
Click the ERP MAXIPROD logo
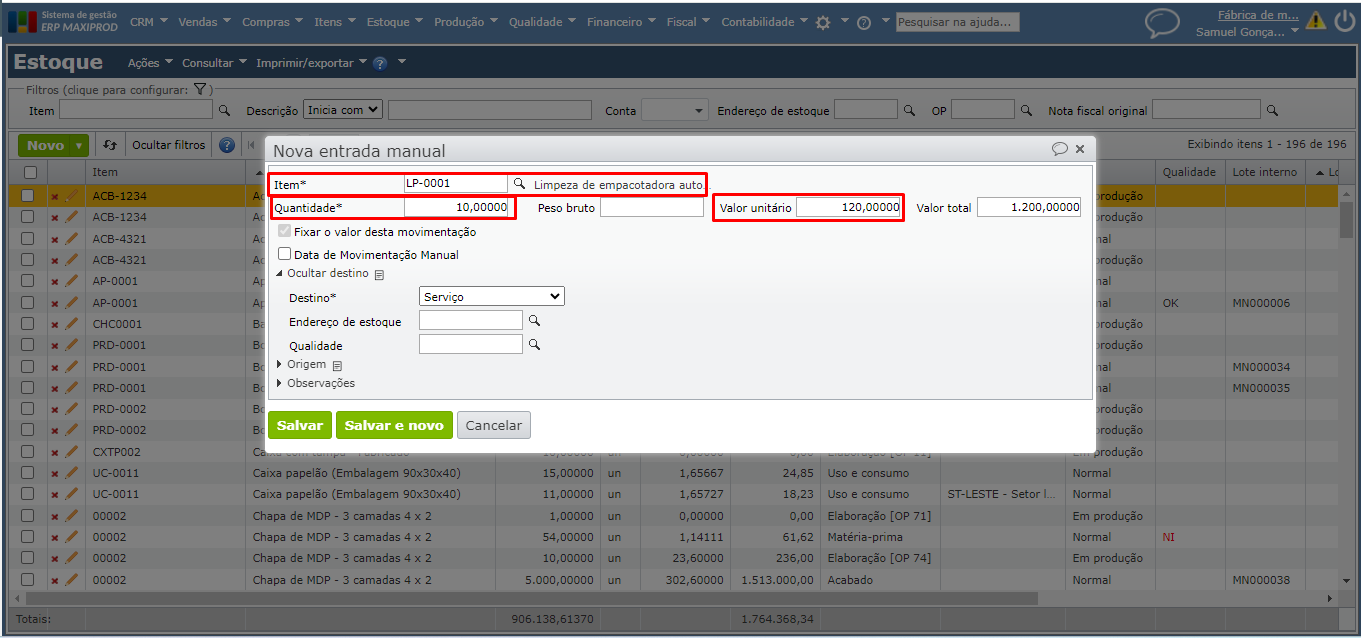64,21
